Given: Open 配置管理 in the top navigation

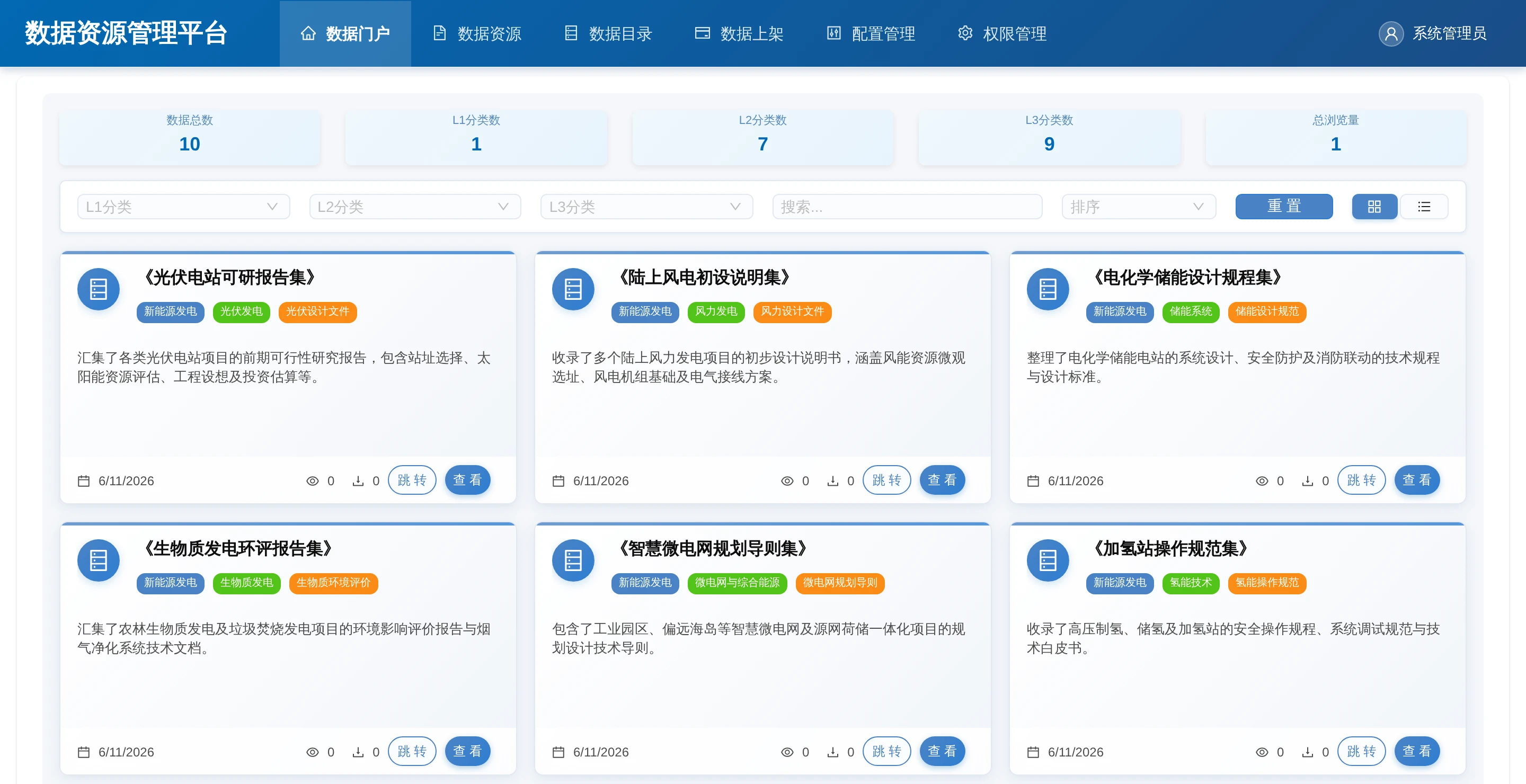Looking at the screenshot, I should (x=871, y=34).
